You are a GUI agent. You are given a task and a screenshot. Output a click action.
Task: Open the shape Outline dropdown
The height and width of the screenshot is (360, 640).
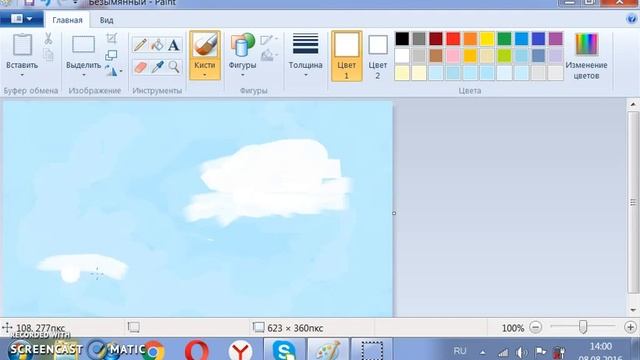(x=269, y=40)
